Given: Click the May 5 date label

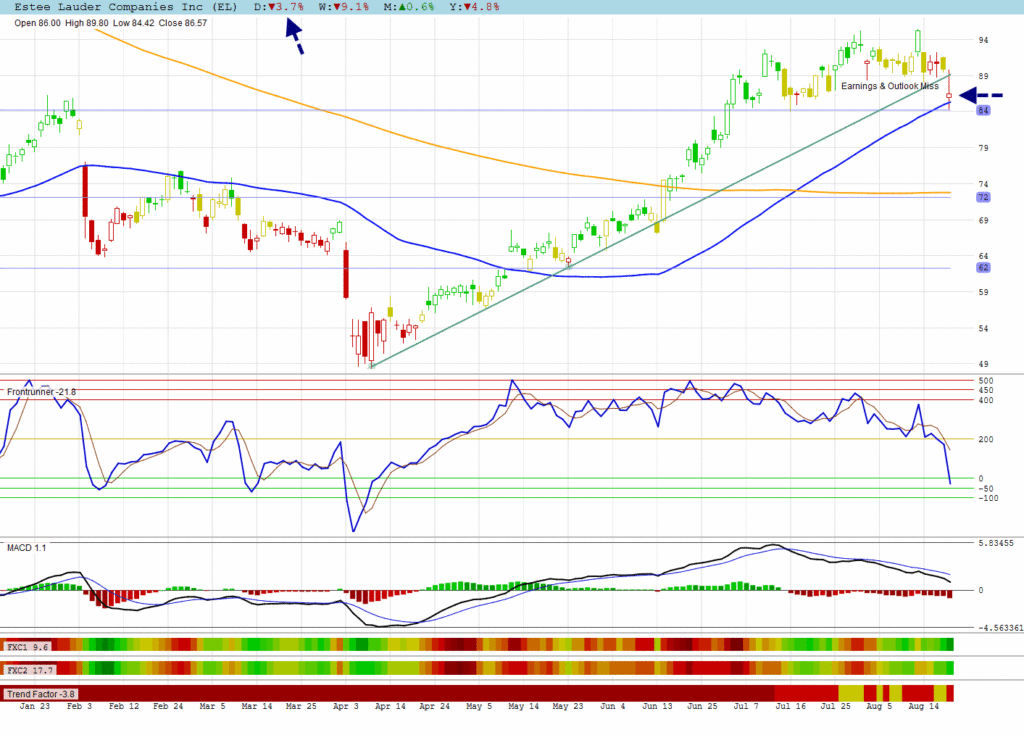Looking at the screenshot, I should (x=479, y=706).
